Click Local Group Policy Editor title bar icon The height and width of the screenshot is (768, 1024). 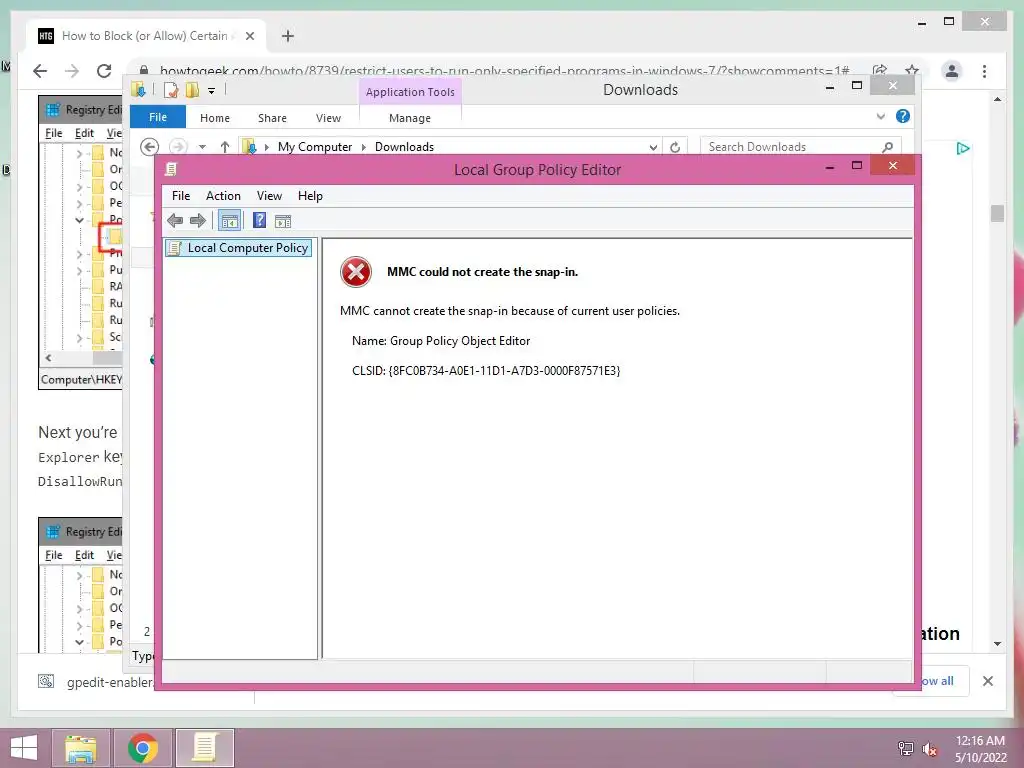pos(171,169)
